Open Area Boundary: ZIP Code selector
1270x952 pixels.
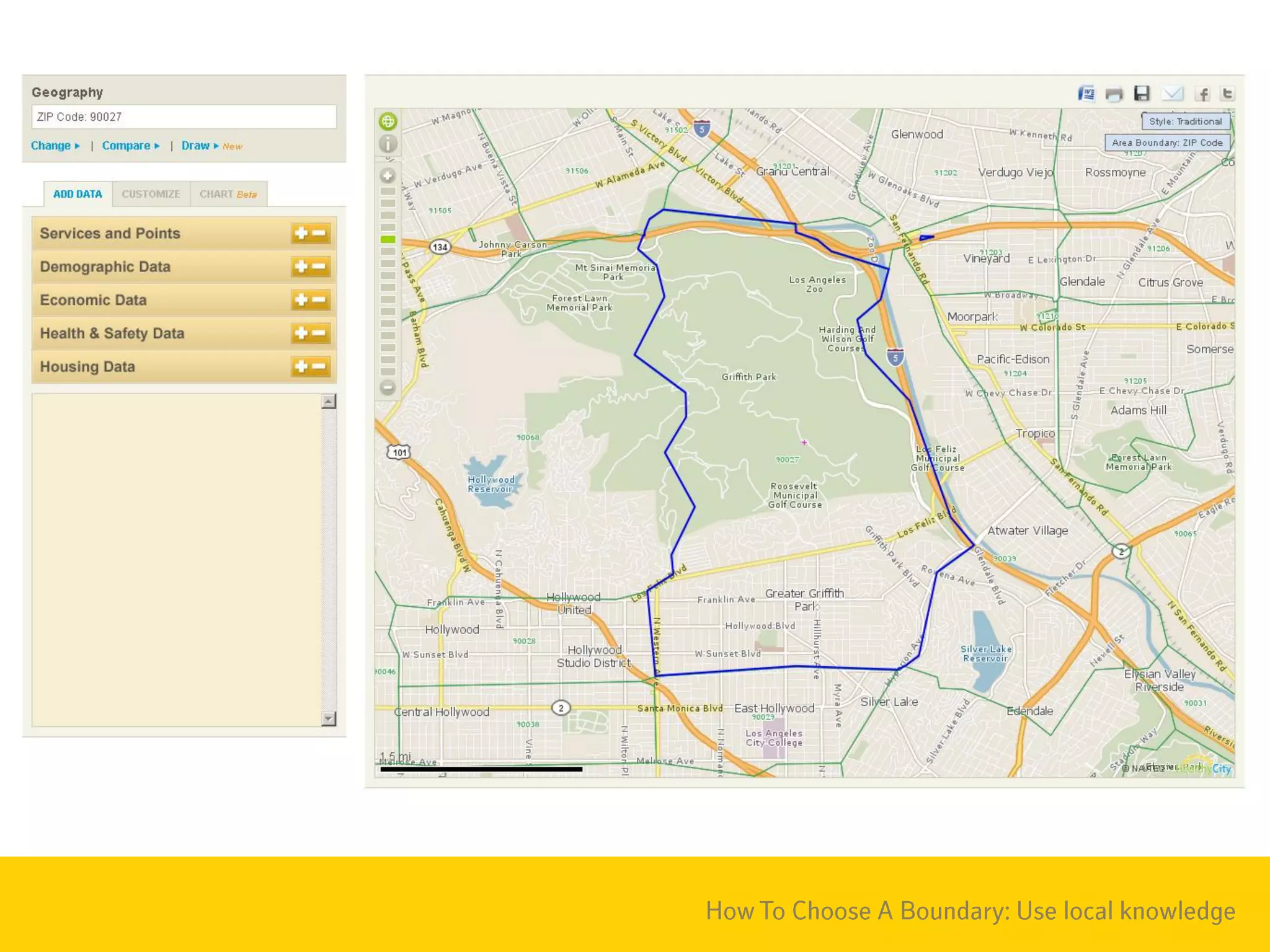(1167, 143)
